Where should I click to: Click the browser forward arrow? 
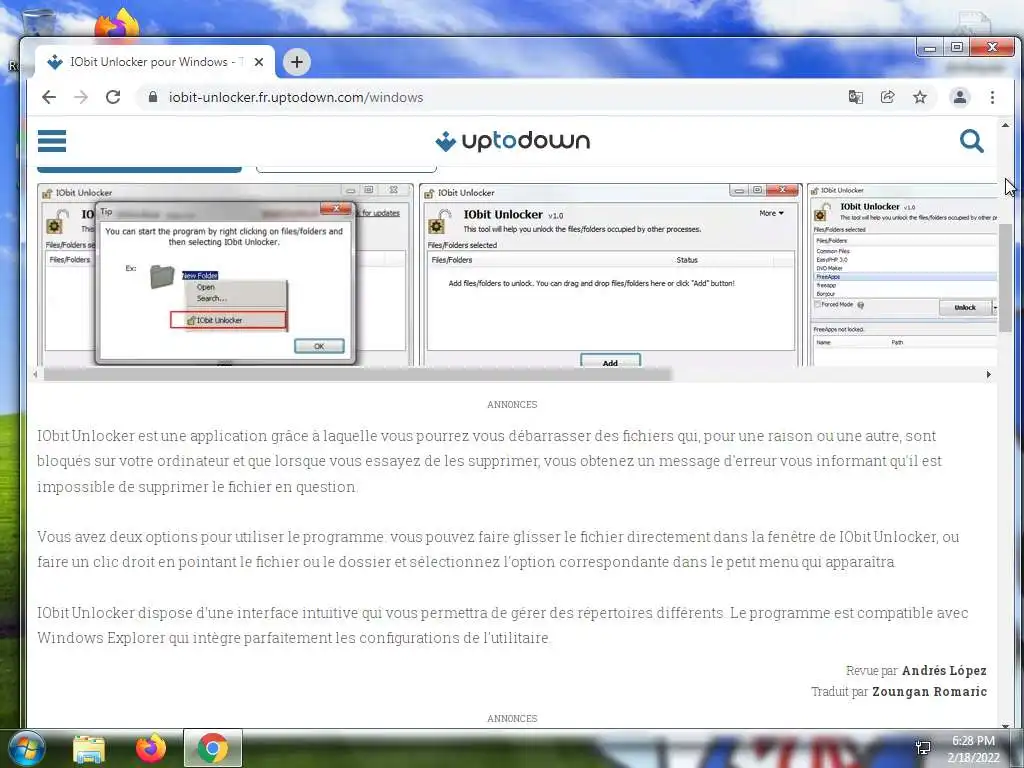(x=81, y=97)
